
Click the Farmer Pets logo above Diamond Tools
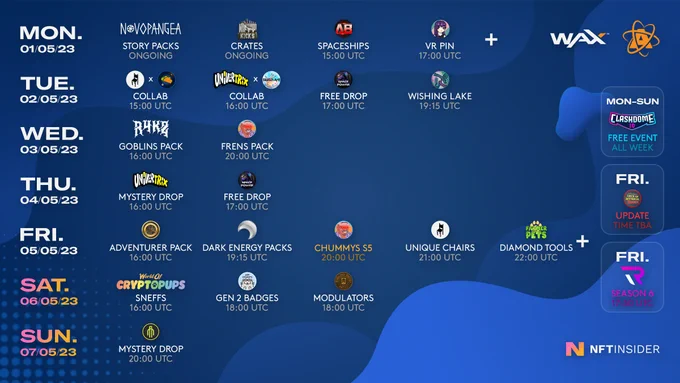536,230
